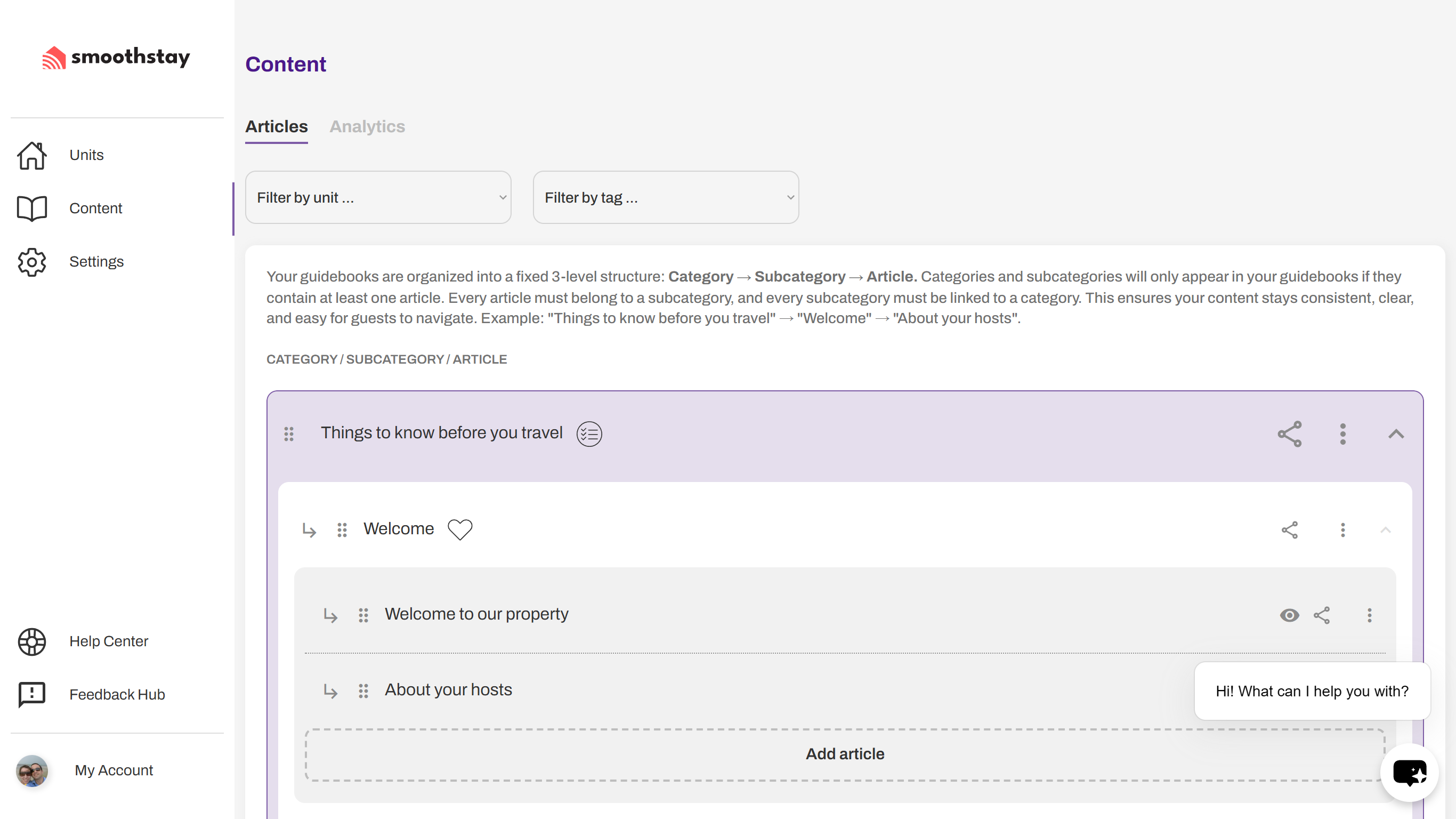Image resolution: width=1456 pixels, height=819 pixels.
Task: Open options menu for Welcome to our property
Action: pyautogui.click(x=1369, y=615)
